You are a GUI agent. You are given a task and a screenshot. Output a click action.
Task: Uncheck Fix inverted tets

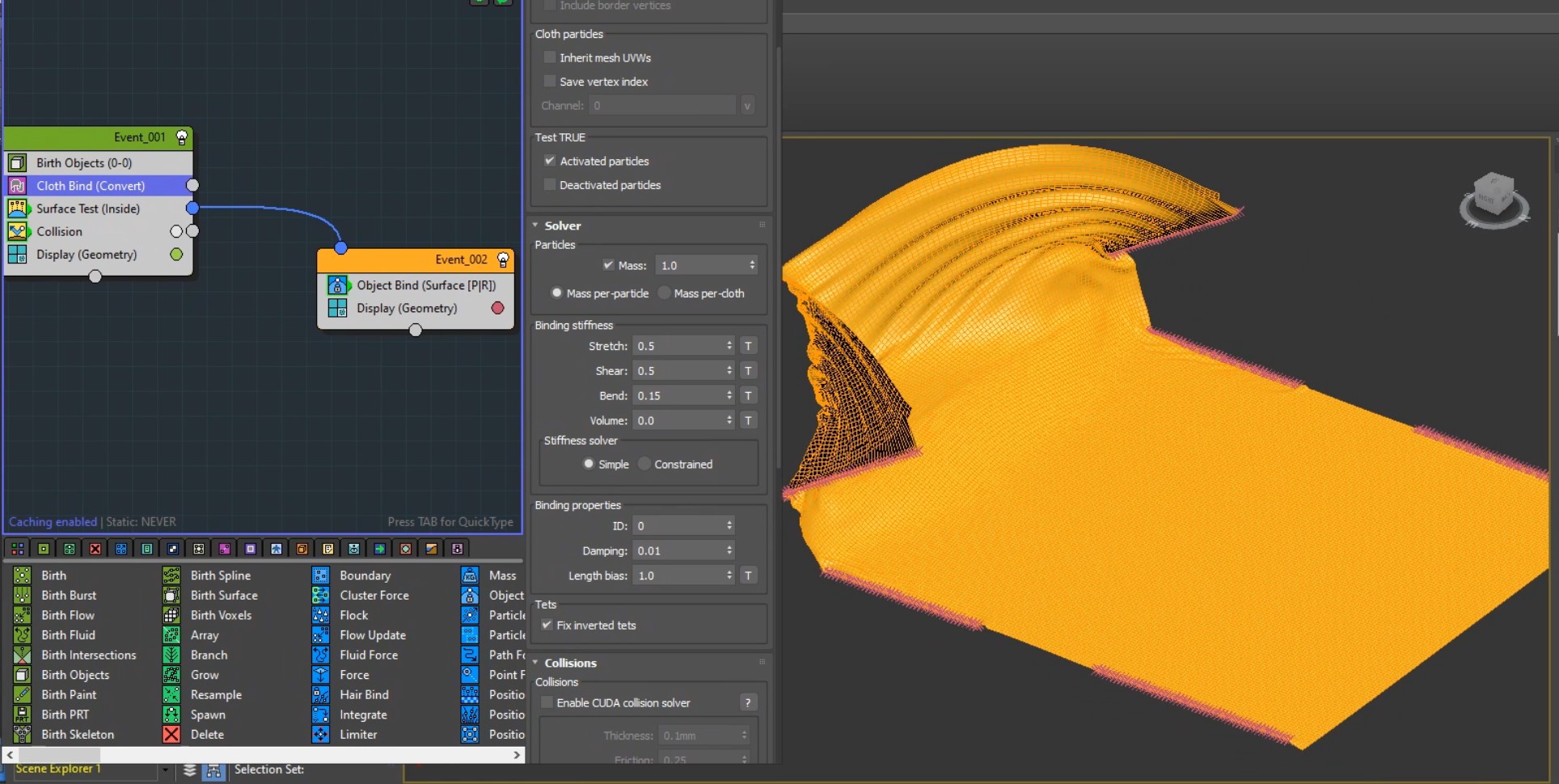pos(547,625)
